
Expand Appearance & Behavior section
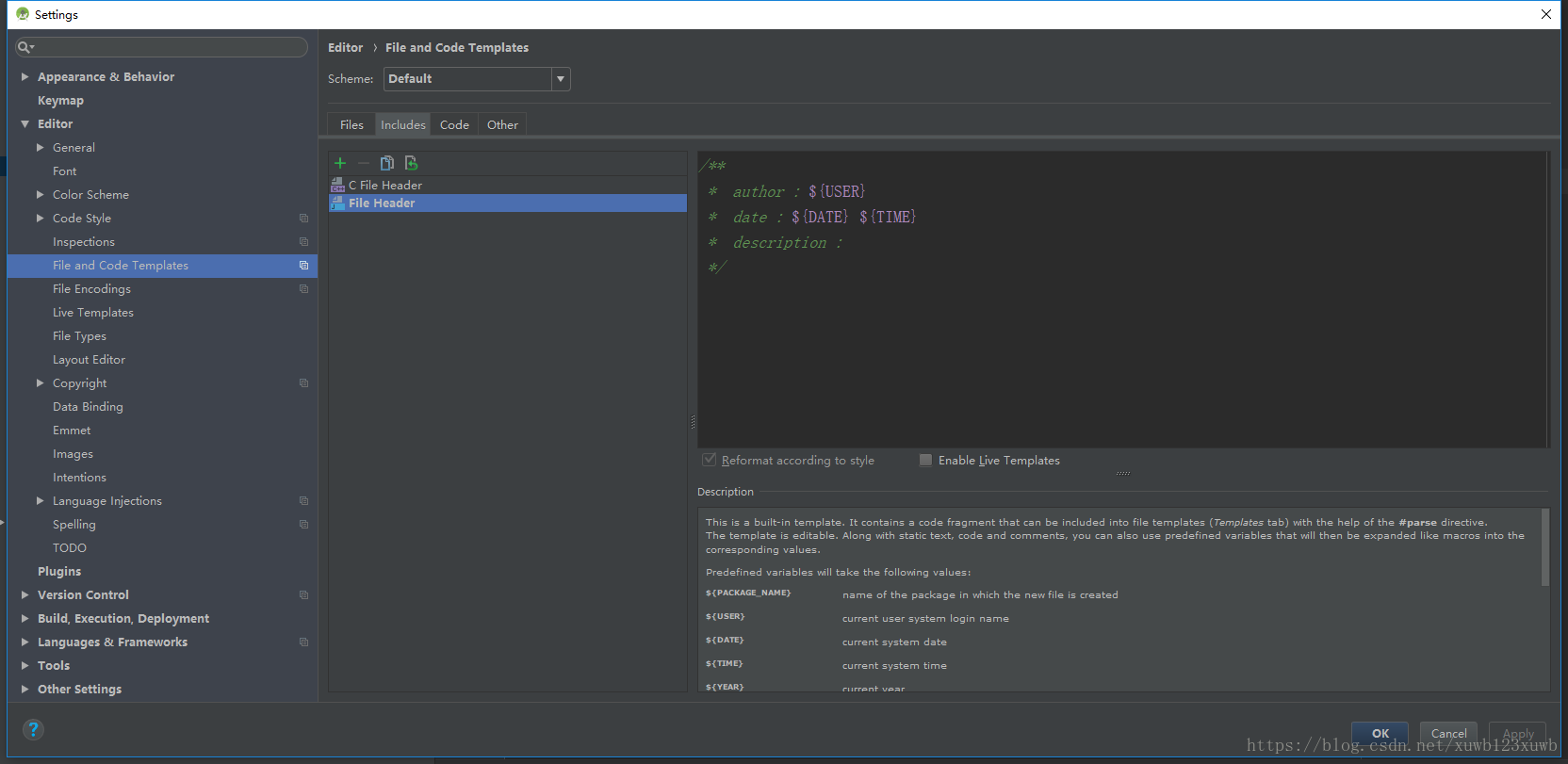25,77
